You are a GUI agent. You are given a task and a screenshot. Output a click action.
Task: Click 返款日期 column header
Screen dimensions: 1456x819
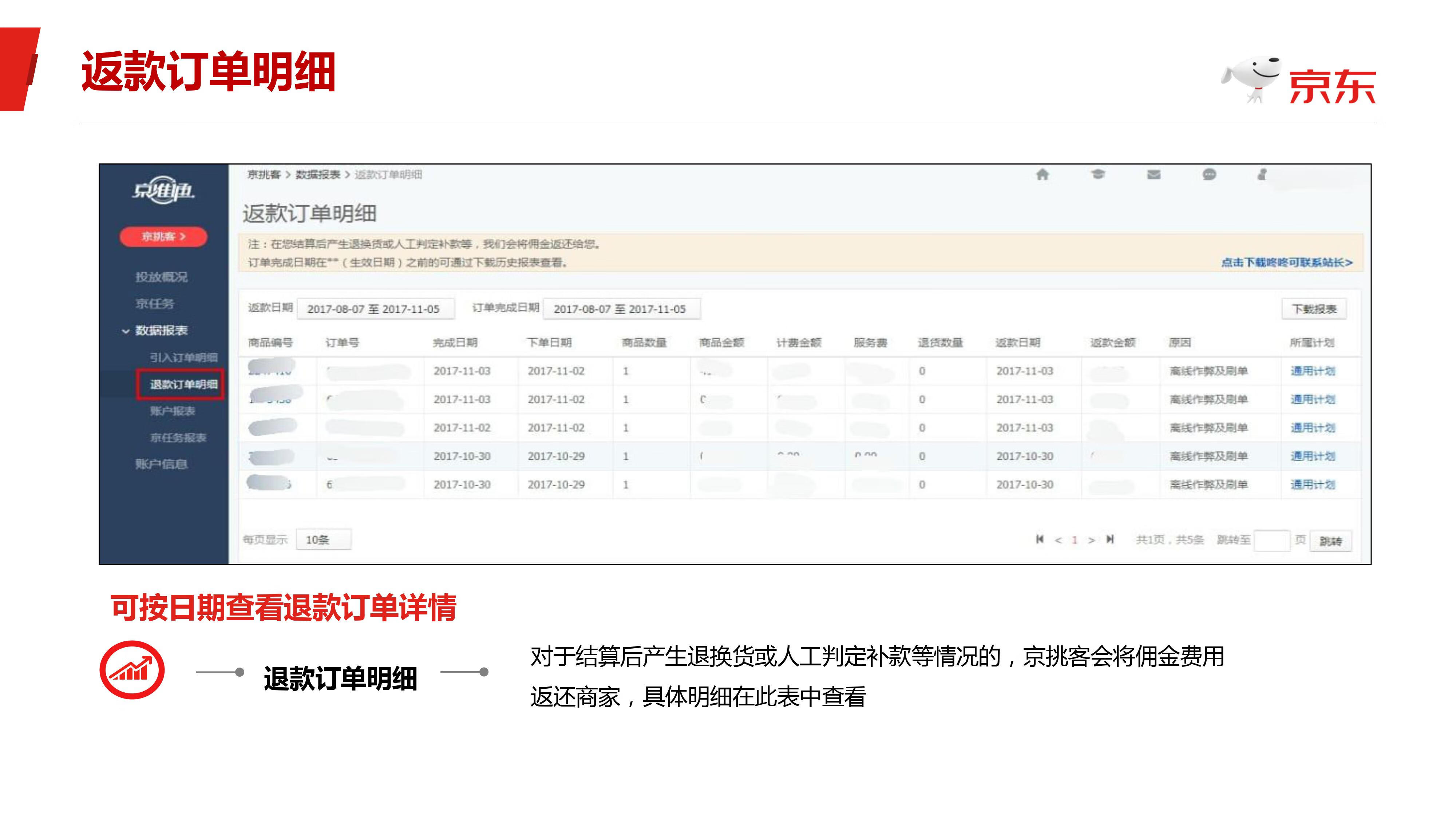[x=1018, y=343]
